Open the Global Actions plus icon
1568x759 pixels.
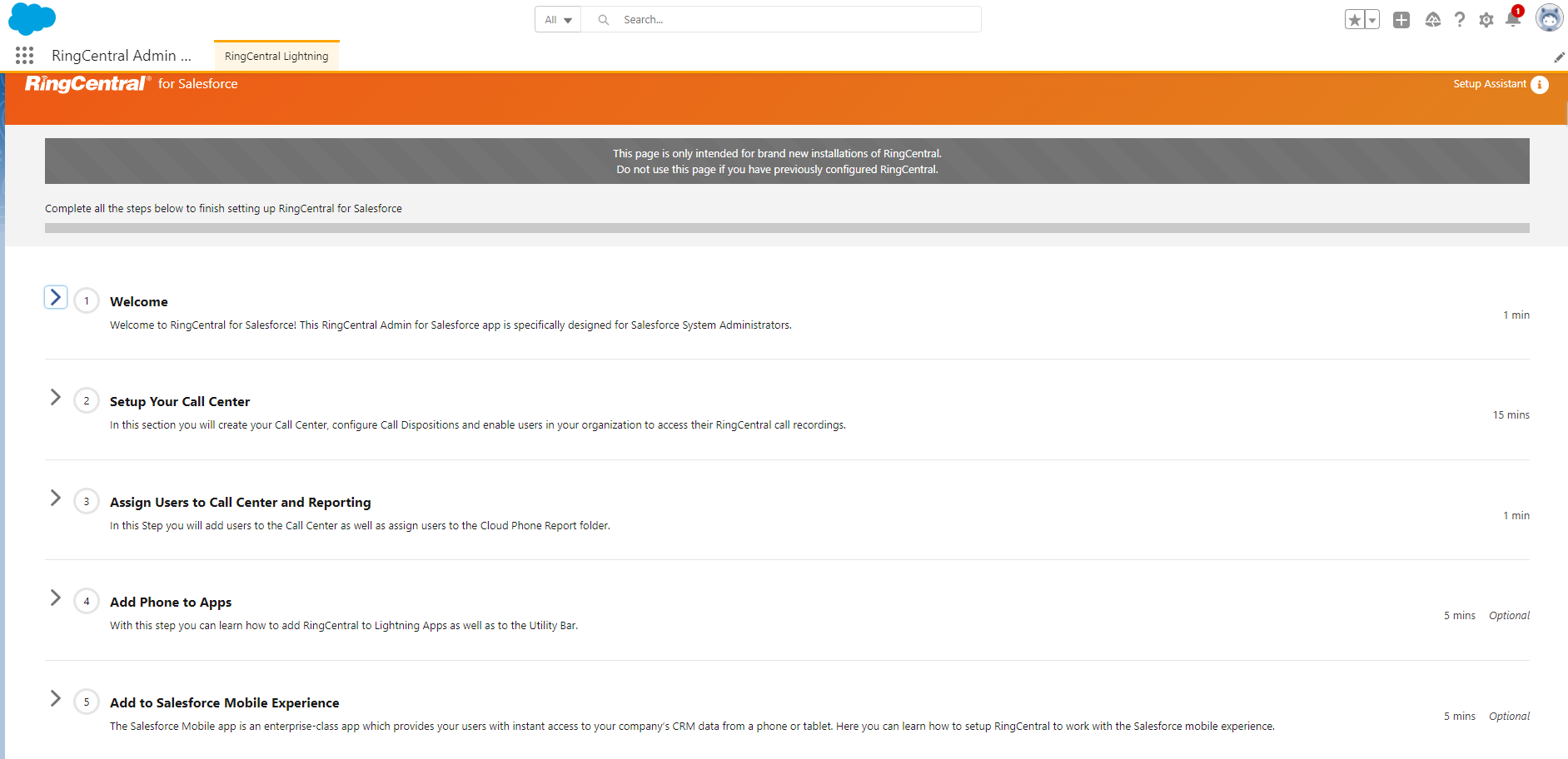1401,20
